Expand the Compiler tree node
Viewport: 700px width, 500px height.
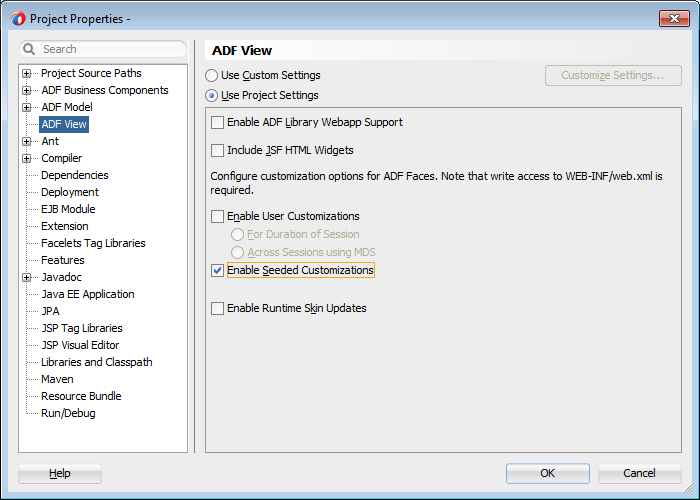pyautogui.click(x=27, y=158)
